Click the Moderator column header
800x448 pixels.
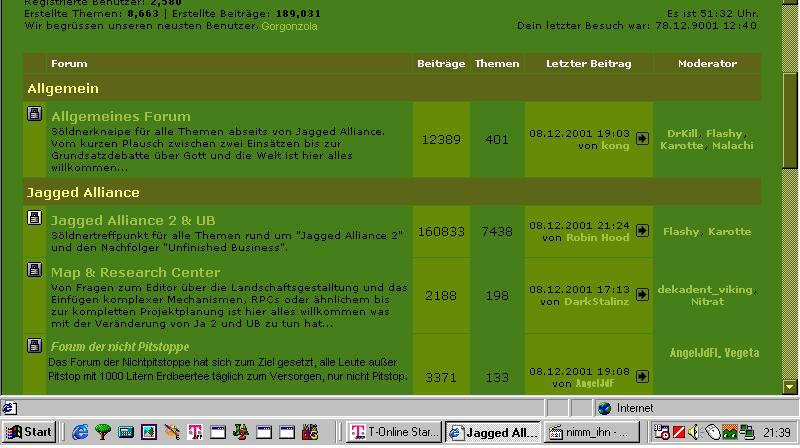[707, 64]
